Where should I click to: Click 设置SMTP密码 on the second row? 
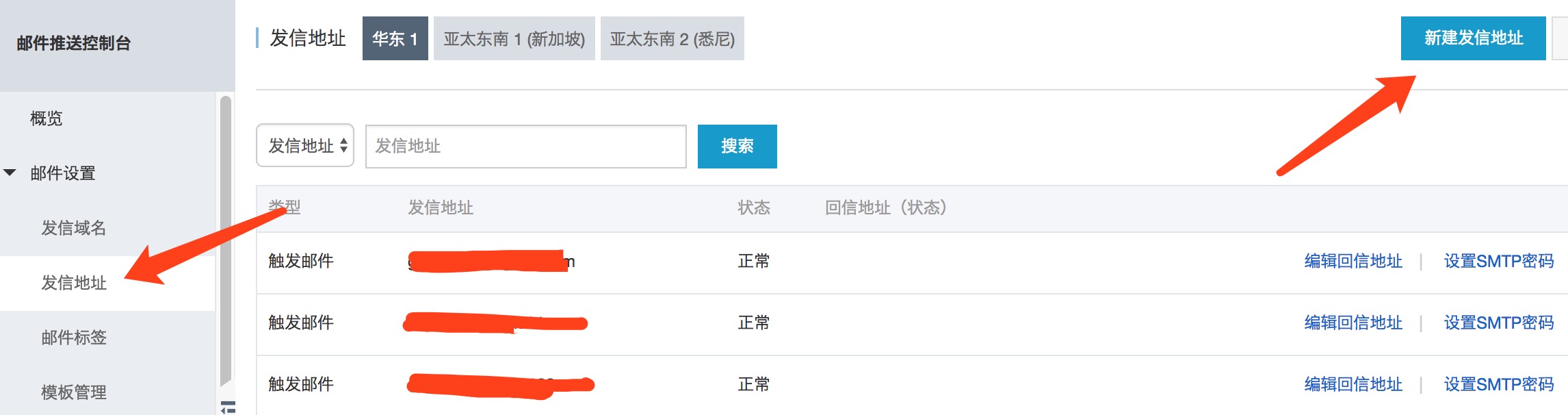click(x=1500, y=323)
